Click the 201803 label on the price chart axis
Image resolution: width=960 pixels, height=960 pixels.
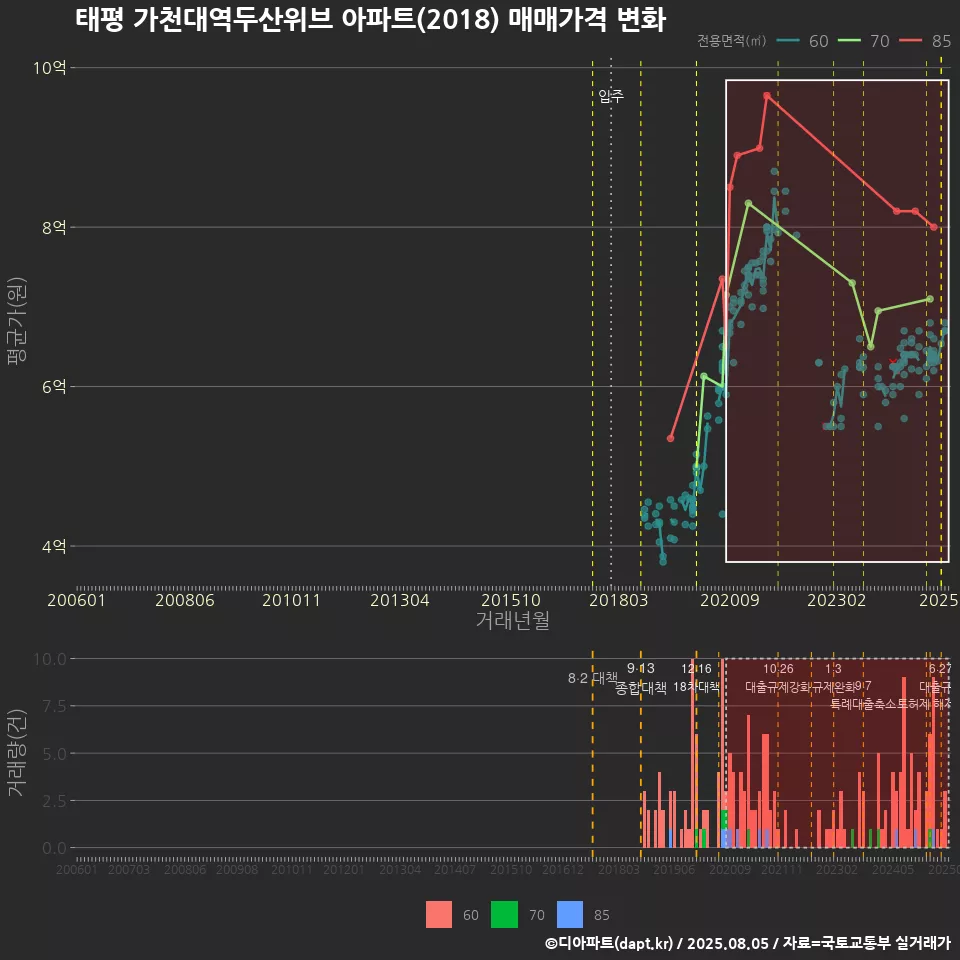[x=618, y=600]
